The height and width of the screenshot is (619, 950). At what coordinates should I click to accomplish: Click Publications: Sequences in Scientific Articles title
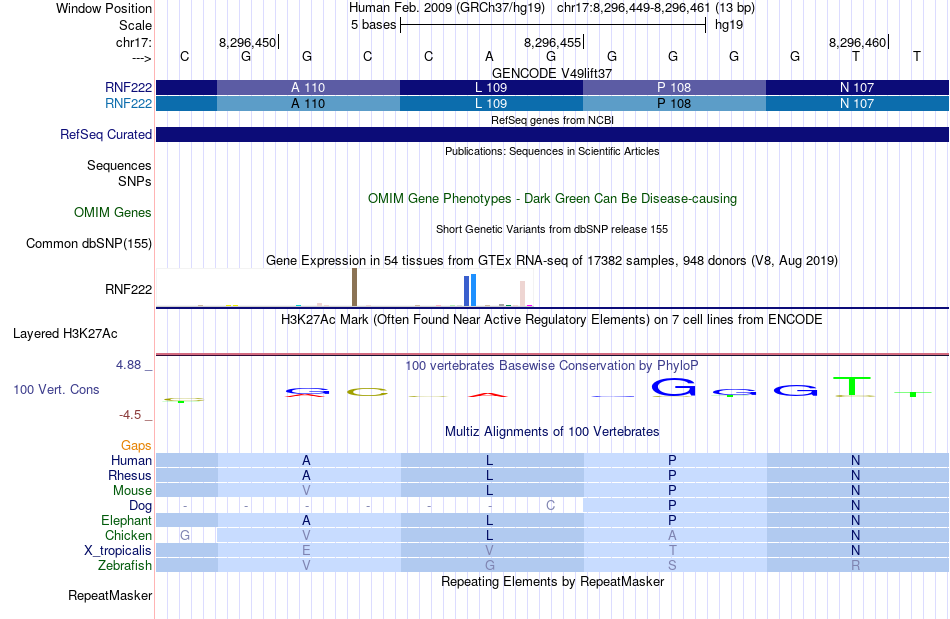coord(552,151)
